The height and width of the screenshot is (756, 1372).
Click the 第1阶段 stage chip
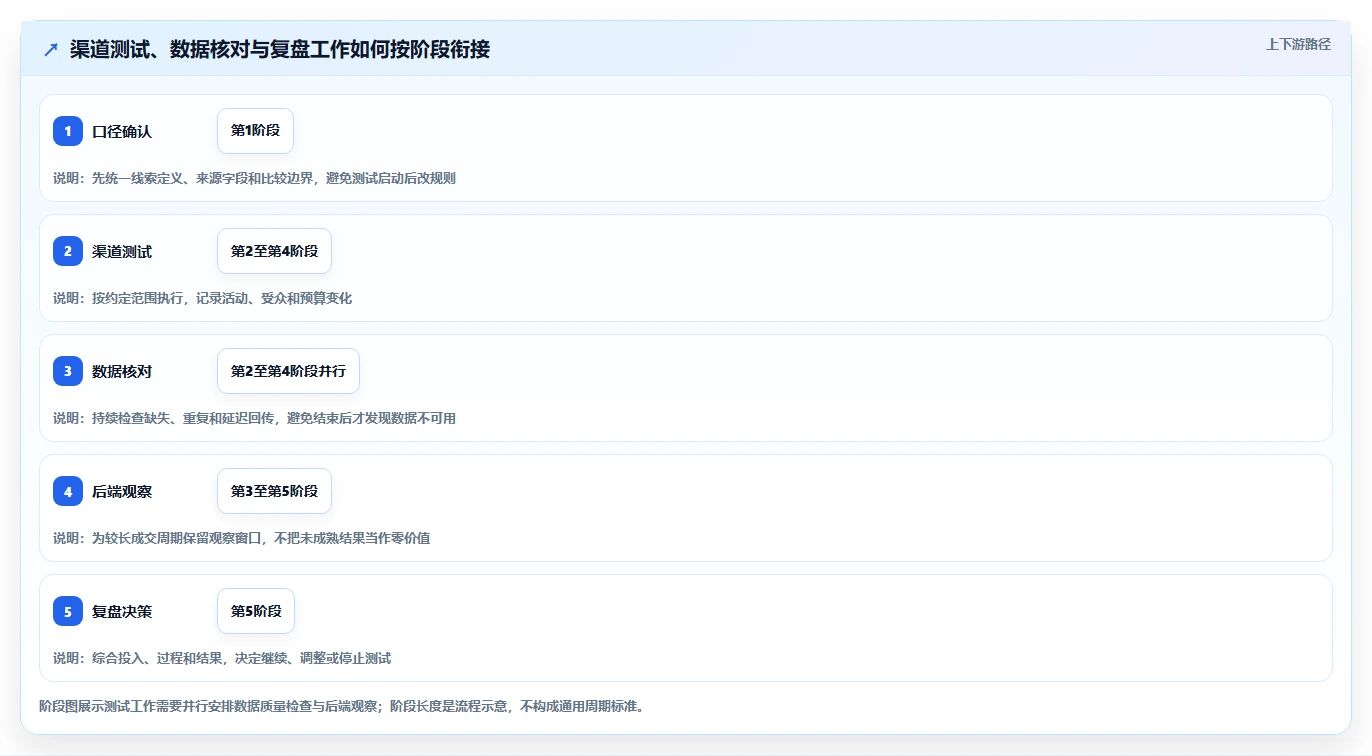[x=255, y=131]
